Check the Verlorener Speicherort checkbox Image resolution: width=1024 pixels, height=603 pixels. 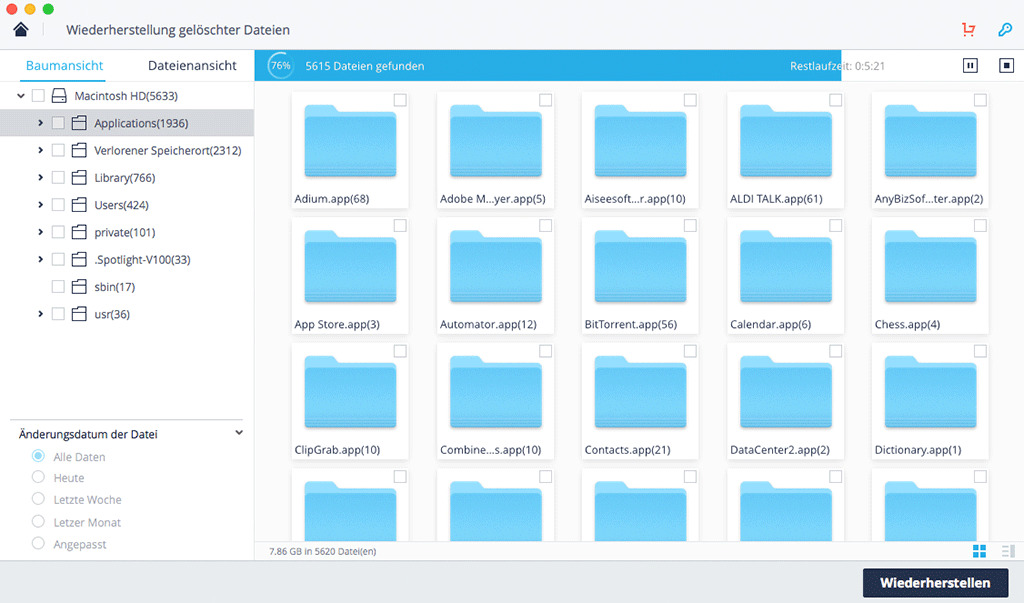coord(58,150)
